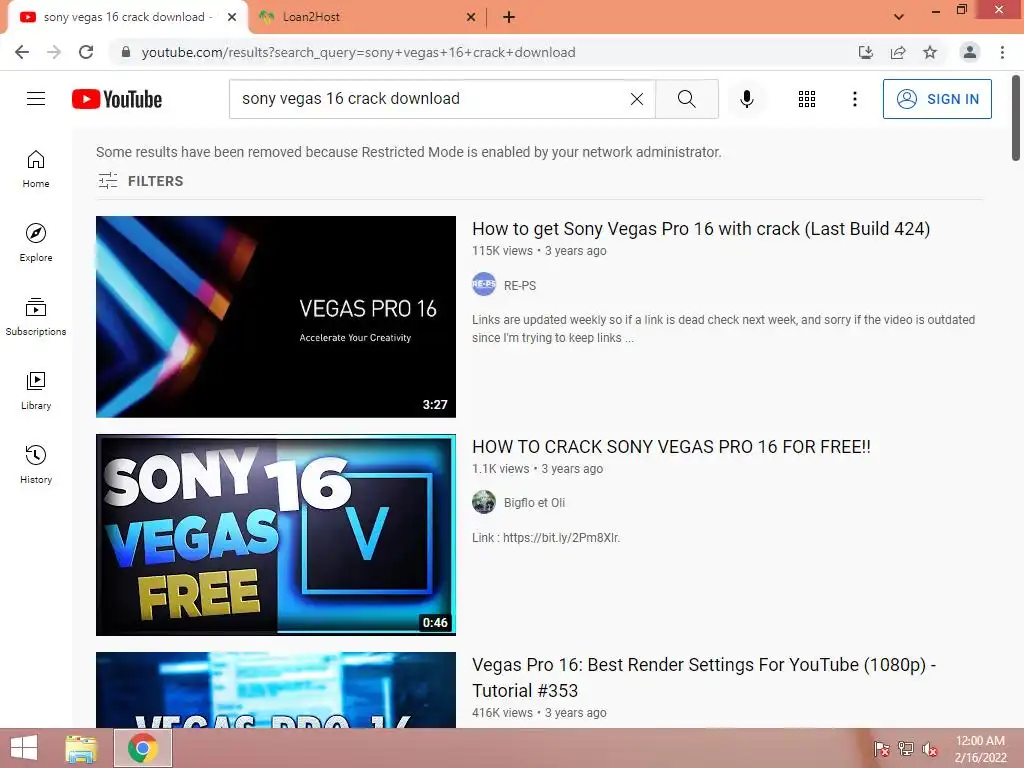Open the Best Render Settings video thumbnail
The image size is (1024, 768).
(x=276, y=690)
